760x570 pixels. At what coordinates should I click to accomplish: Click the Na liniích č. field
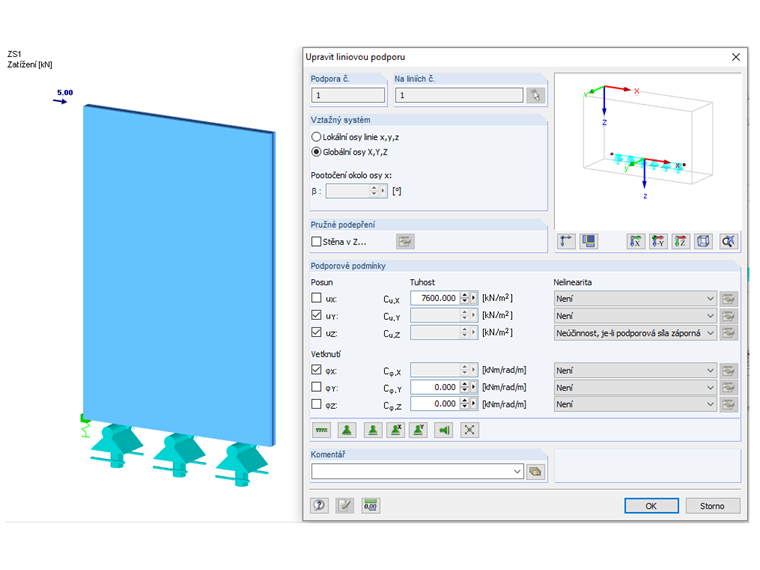459,95
